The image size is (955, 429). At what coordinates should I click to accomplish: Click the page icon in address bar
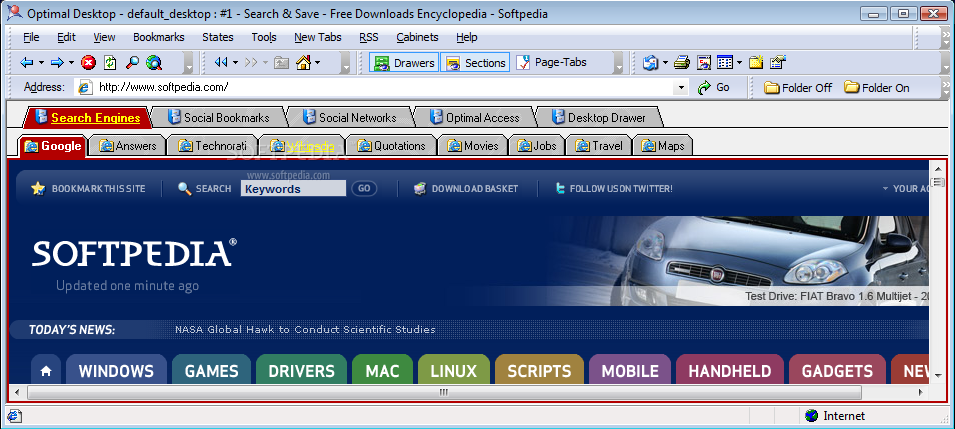(x=85, y=87)
